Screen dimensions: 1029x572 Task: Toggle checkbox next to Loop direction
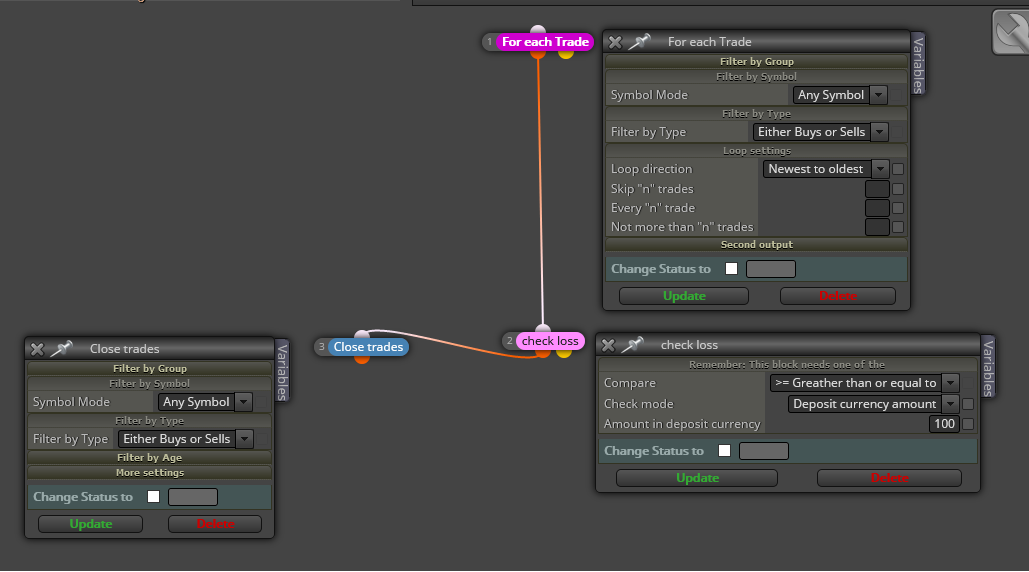pos(898,169)
